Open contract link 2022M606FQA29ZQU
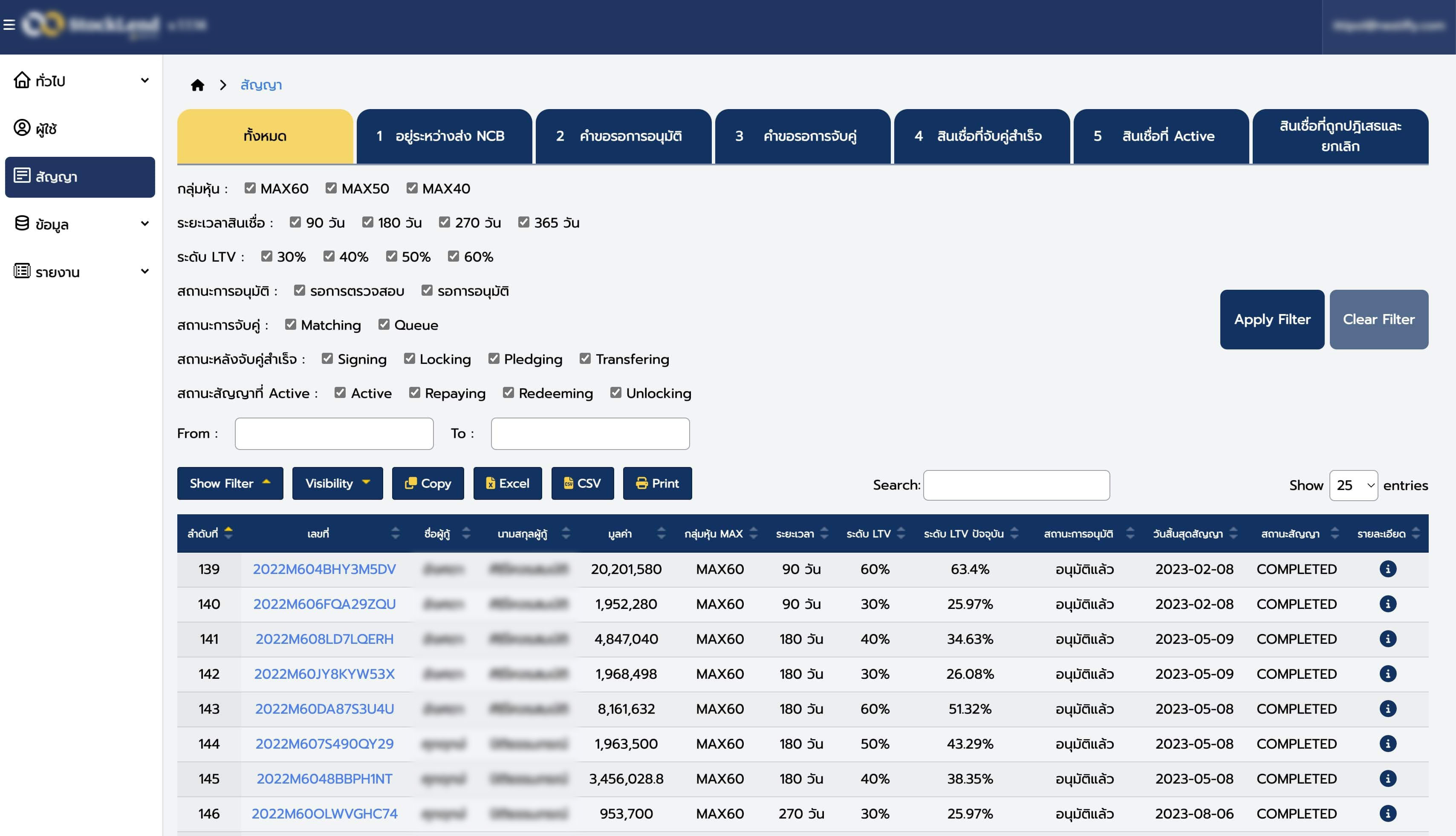This screenshot has height=836, width=1456. coord(324,604)
